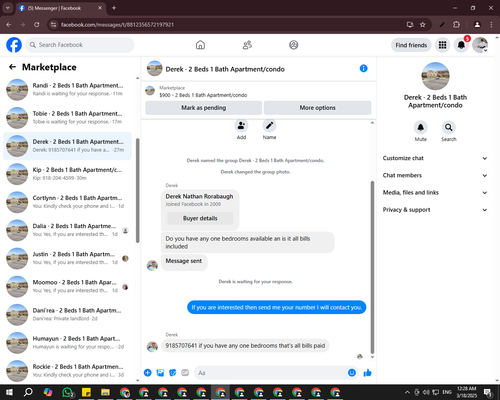Open WhatsApp from the taskbar
Image resolution: width=500 pixels, height=400 pixels.
pos(68,392)
